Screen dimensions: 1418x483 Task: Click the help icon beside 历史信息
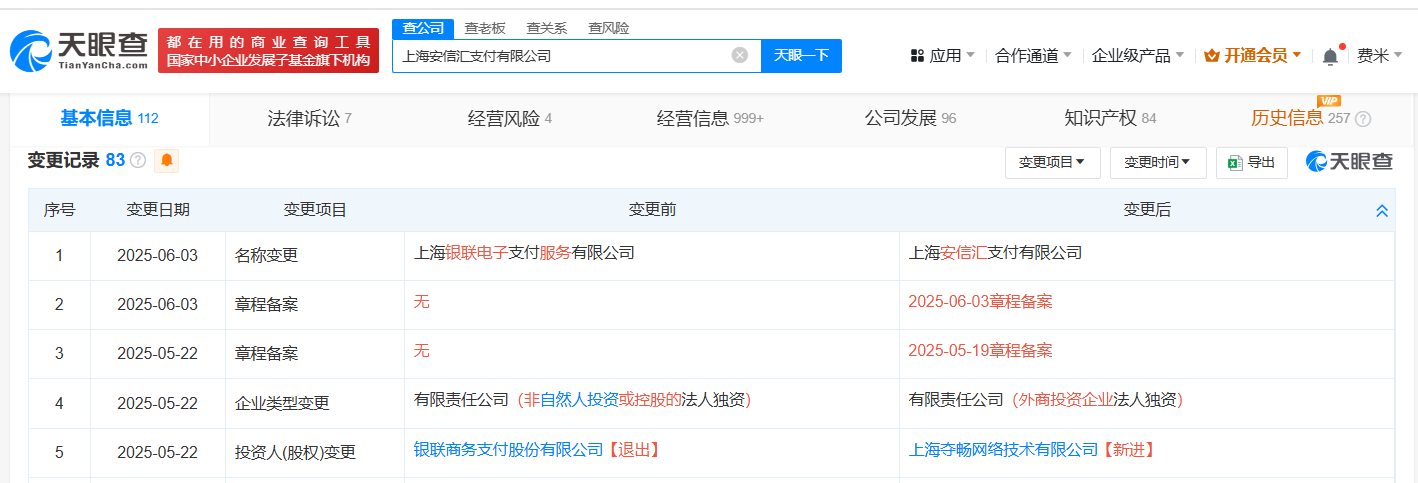point(1363,119)
